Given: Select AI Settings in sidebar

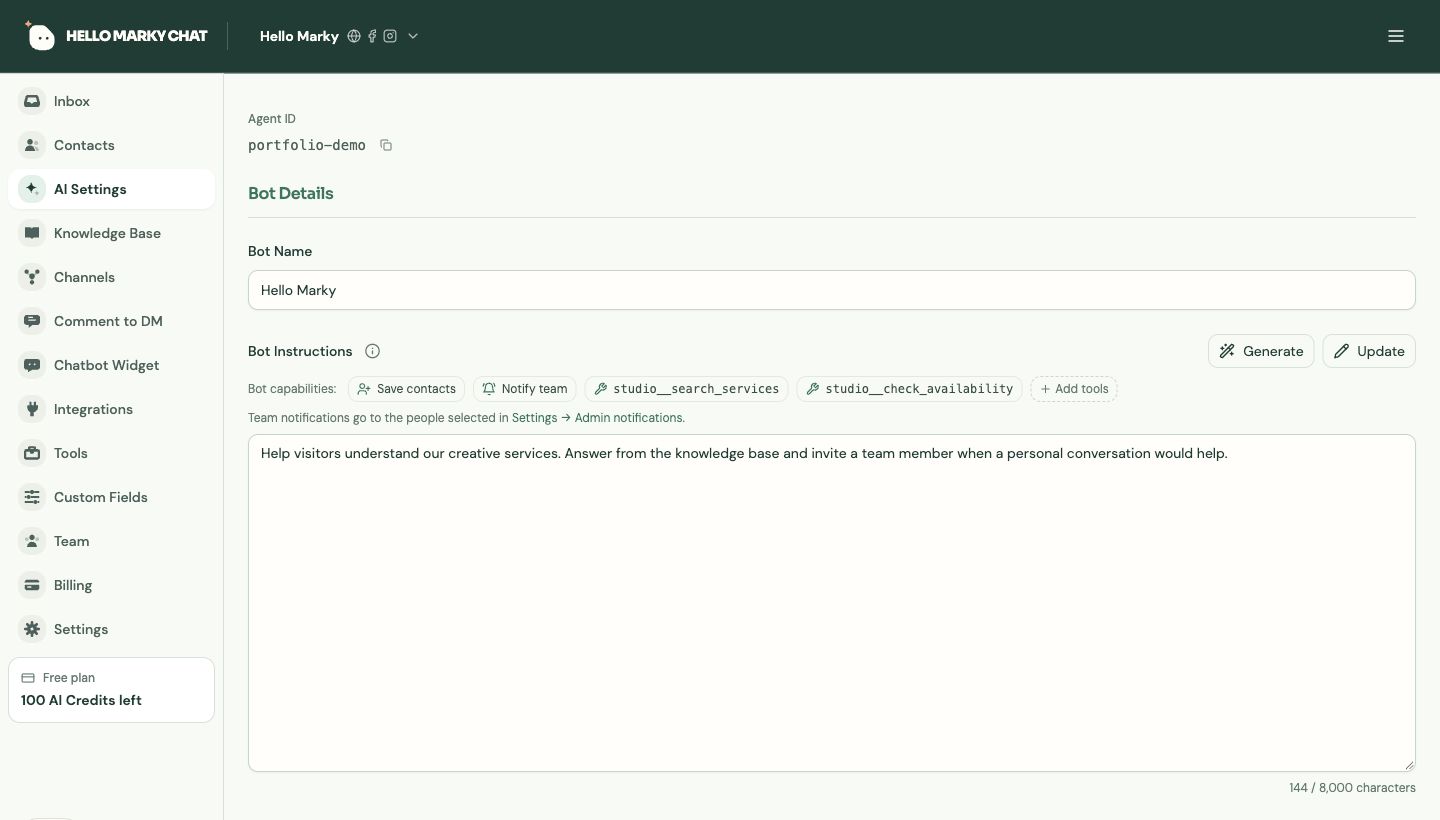Looking at the screenshot, I should tap(111, 189).
